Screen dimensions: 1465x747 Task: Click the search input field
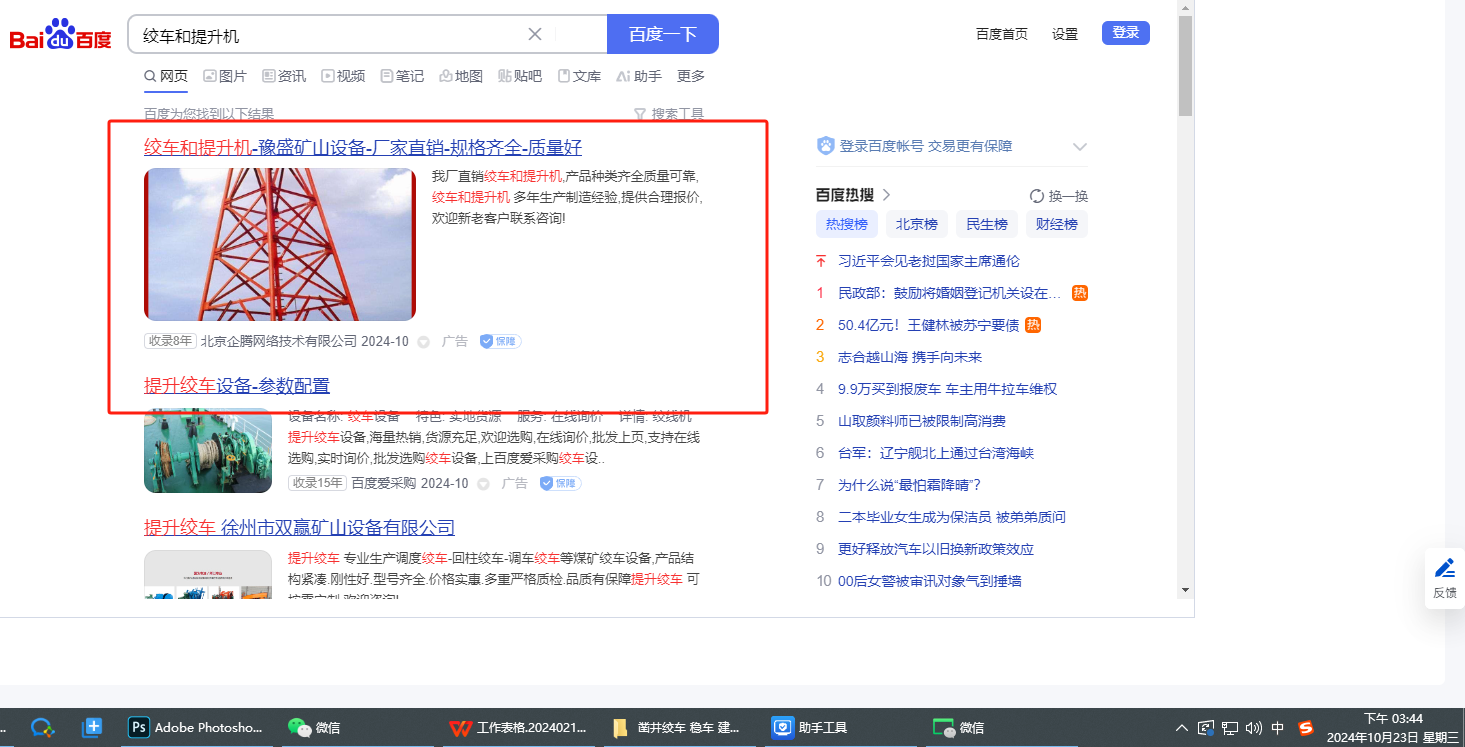[330, 35]
